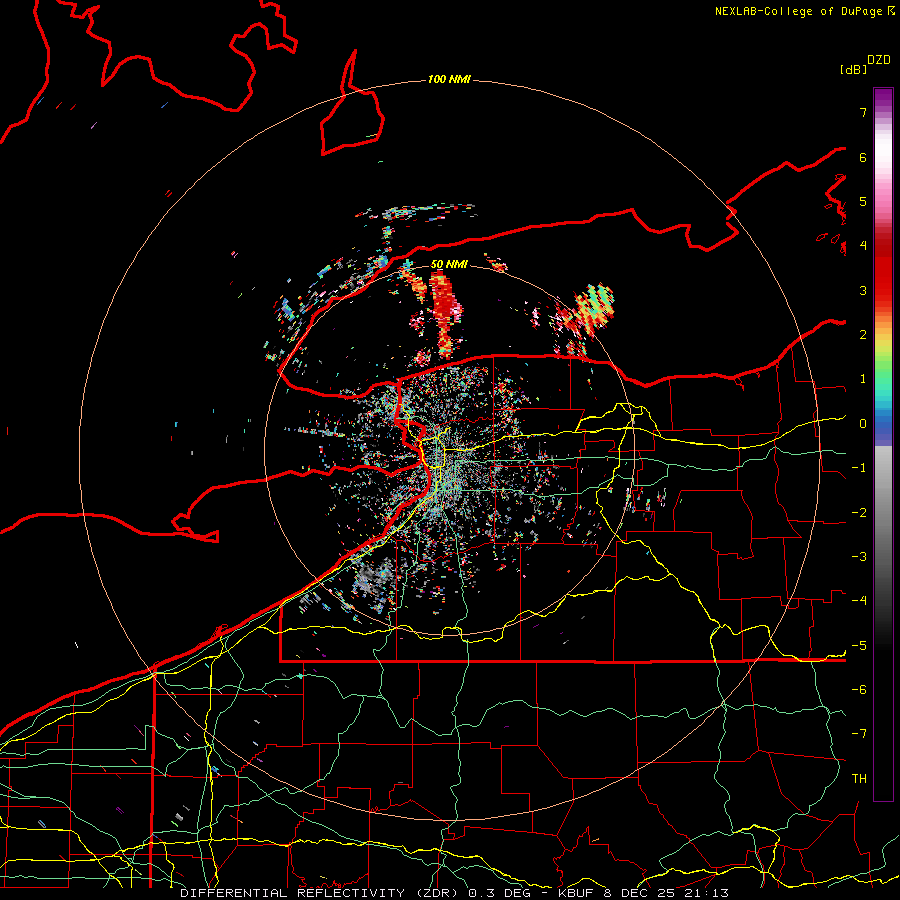Click the KBUF radar site identifier
The width and height of the screenshot is (900, 900).
coord(578,893)
